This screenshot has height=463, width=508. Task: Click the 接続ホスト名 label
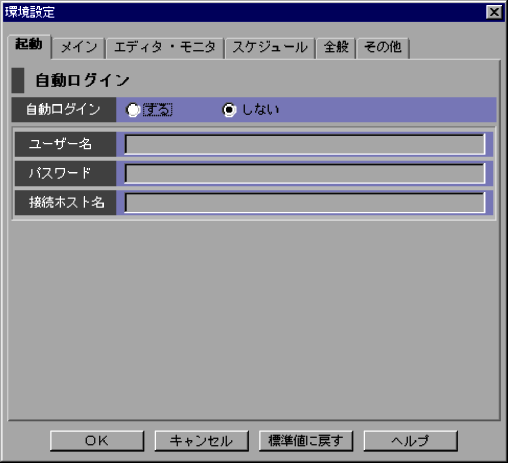[67, 202]
